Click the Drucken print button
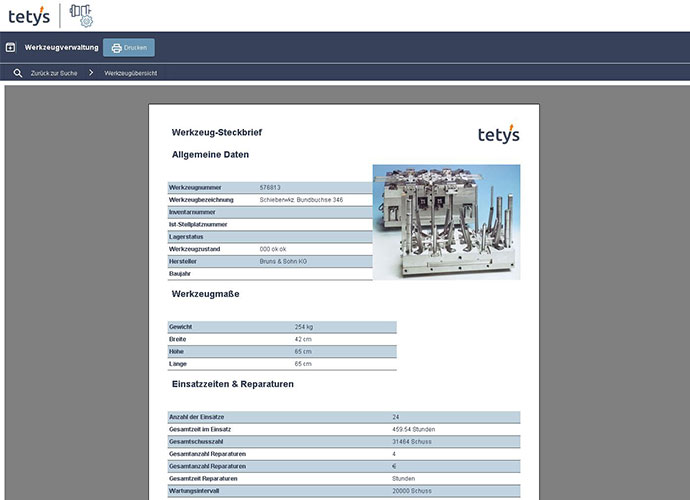The width and height of the screenshot is (690, 500). (129, 48)
